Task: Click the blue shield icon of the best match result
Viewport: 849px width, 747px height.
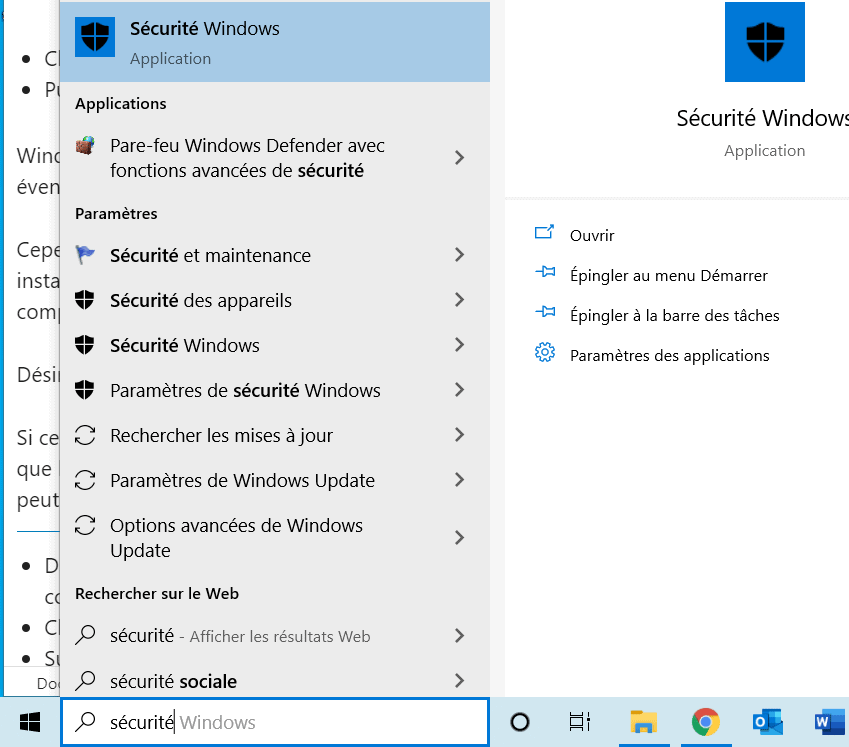Action: pyautogui.click(x=95, y=37)
